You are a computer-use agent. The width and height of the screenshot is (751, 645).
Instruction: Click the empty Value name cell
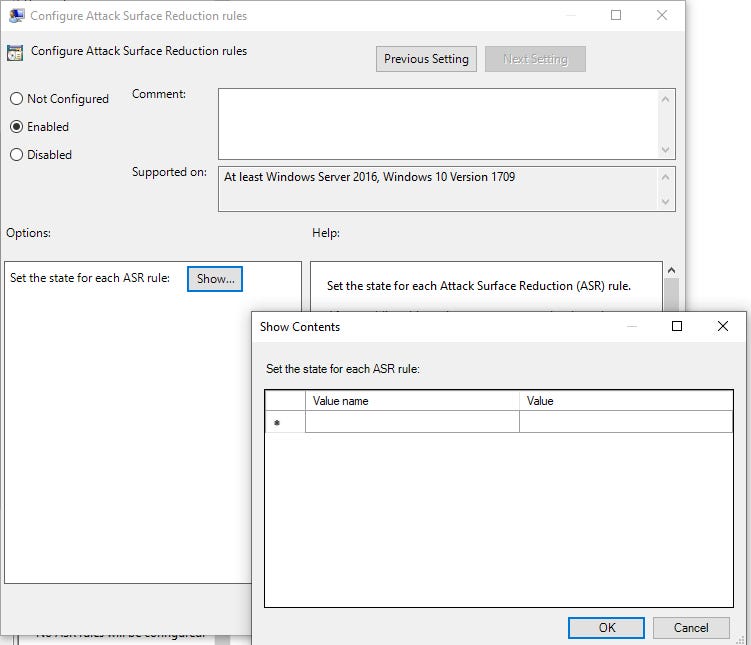[x=412, y=423]
